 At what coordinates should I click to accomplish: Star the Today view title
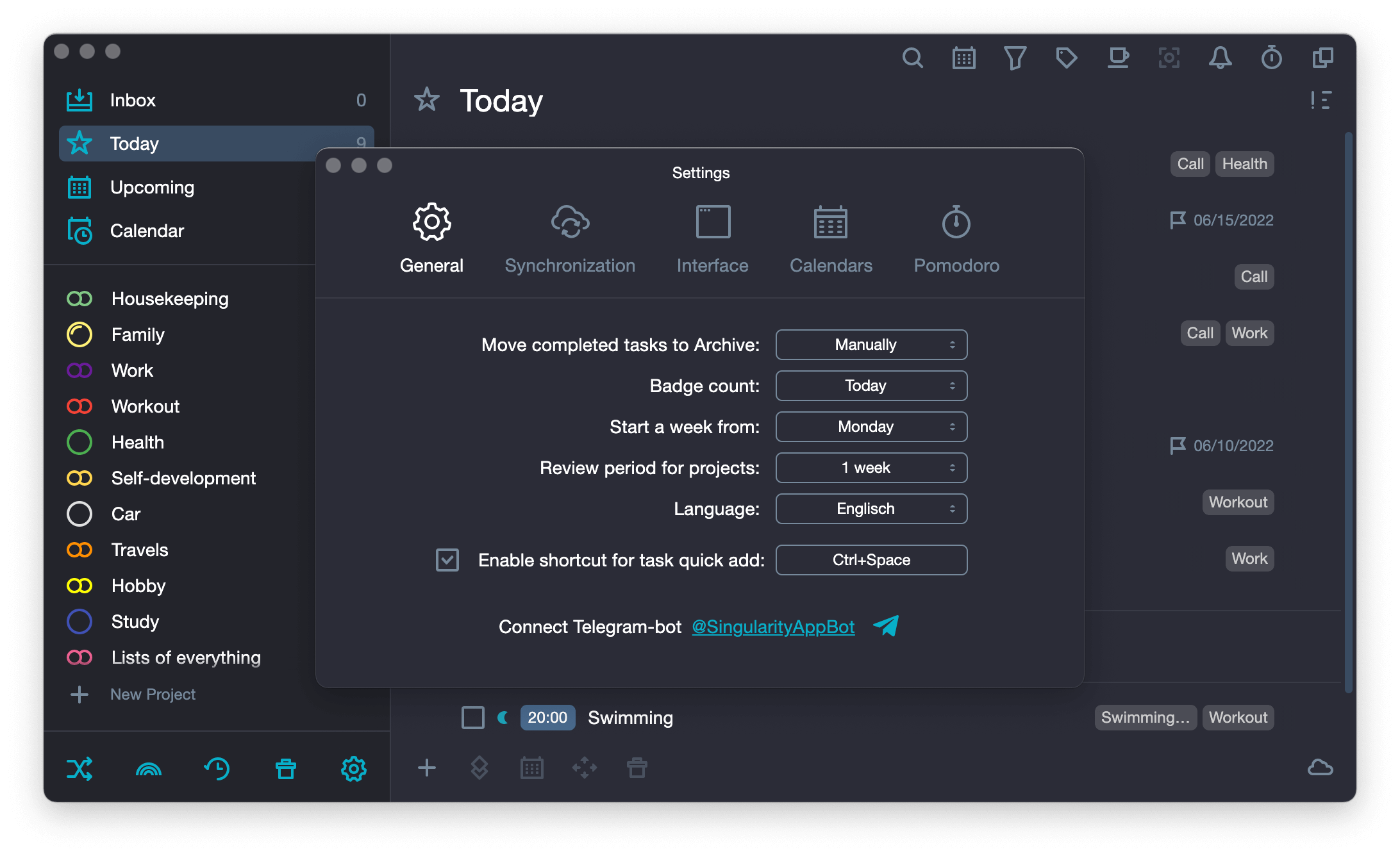(x=426, y=100)
